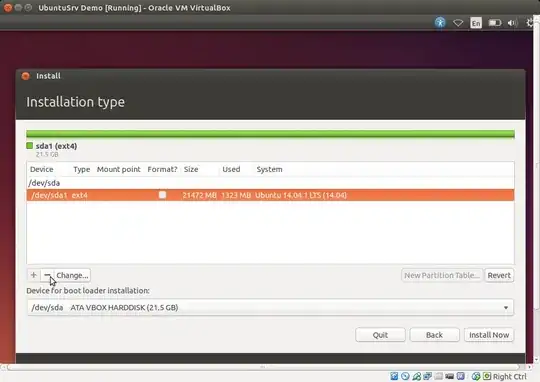540x382 pixels.
Task: Click the Quit button
Action: coord(380,335)
